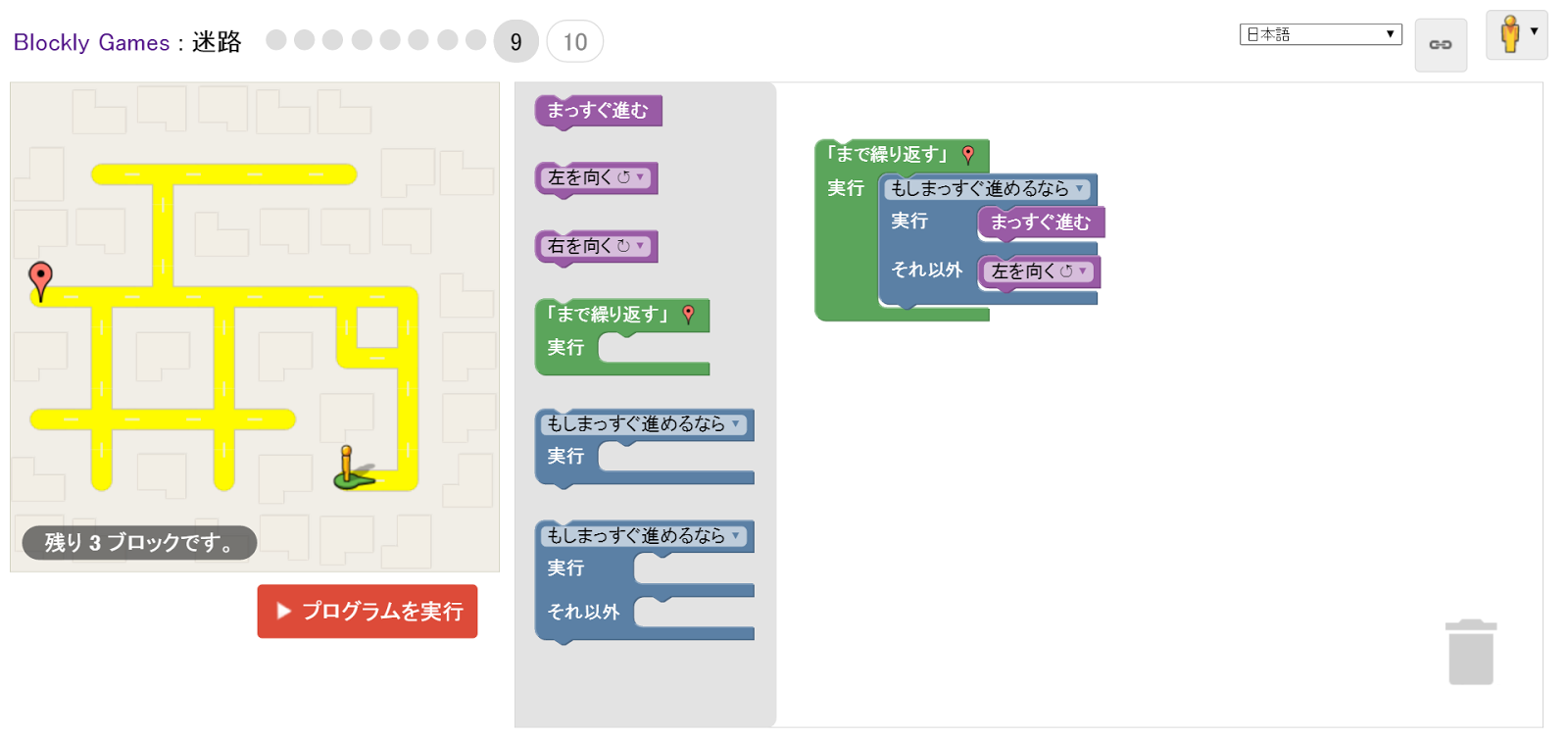
Task: Select current level 9 circle
Action: [516, 41]
